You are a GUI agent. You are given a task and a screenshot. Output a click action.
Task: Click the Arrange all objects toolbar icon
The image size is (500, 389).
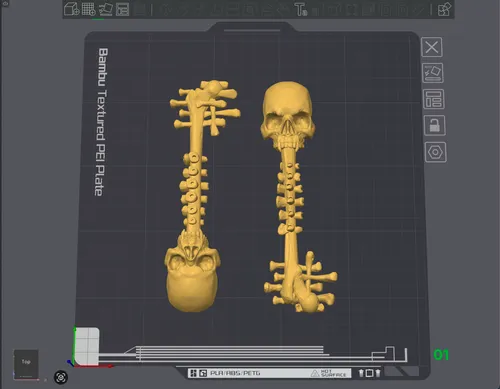tap(122, 9)
